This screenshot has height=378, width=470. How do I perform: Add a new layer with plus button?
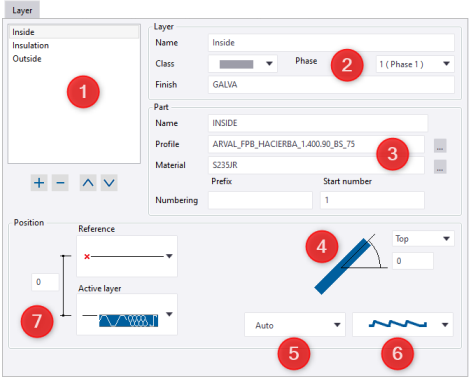39,183
